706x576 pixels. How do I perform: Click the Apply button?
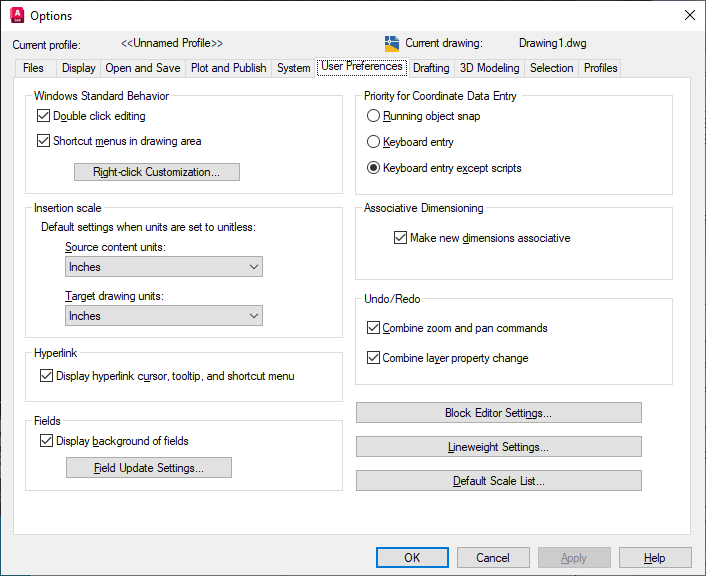click(x=574, y=558)
